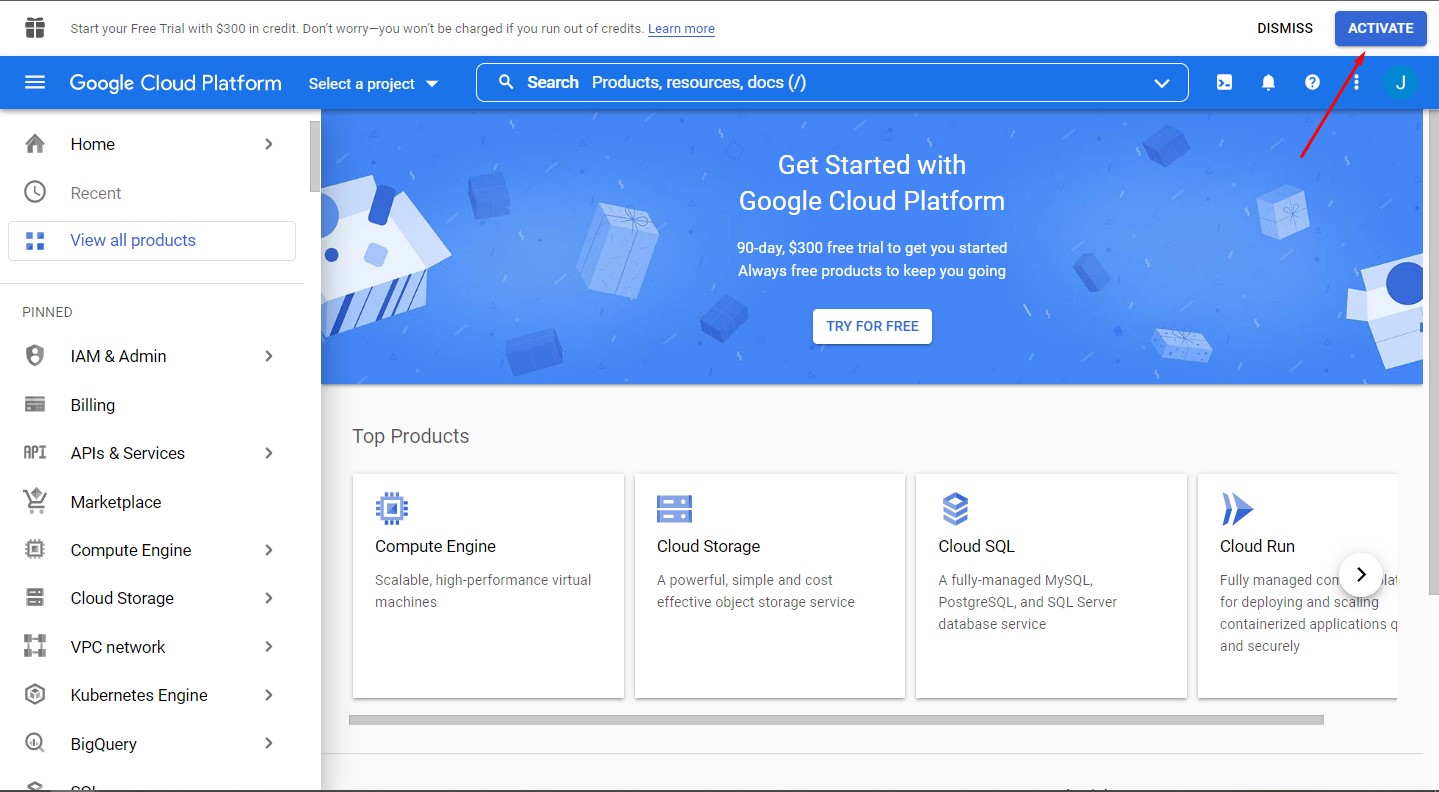Open the help question mark icon

[1312, 83]
